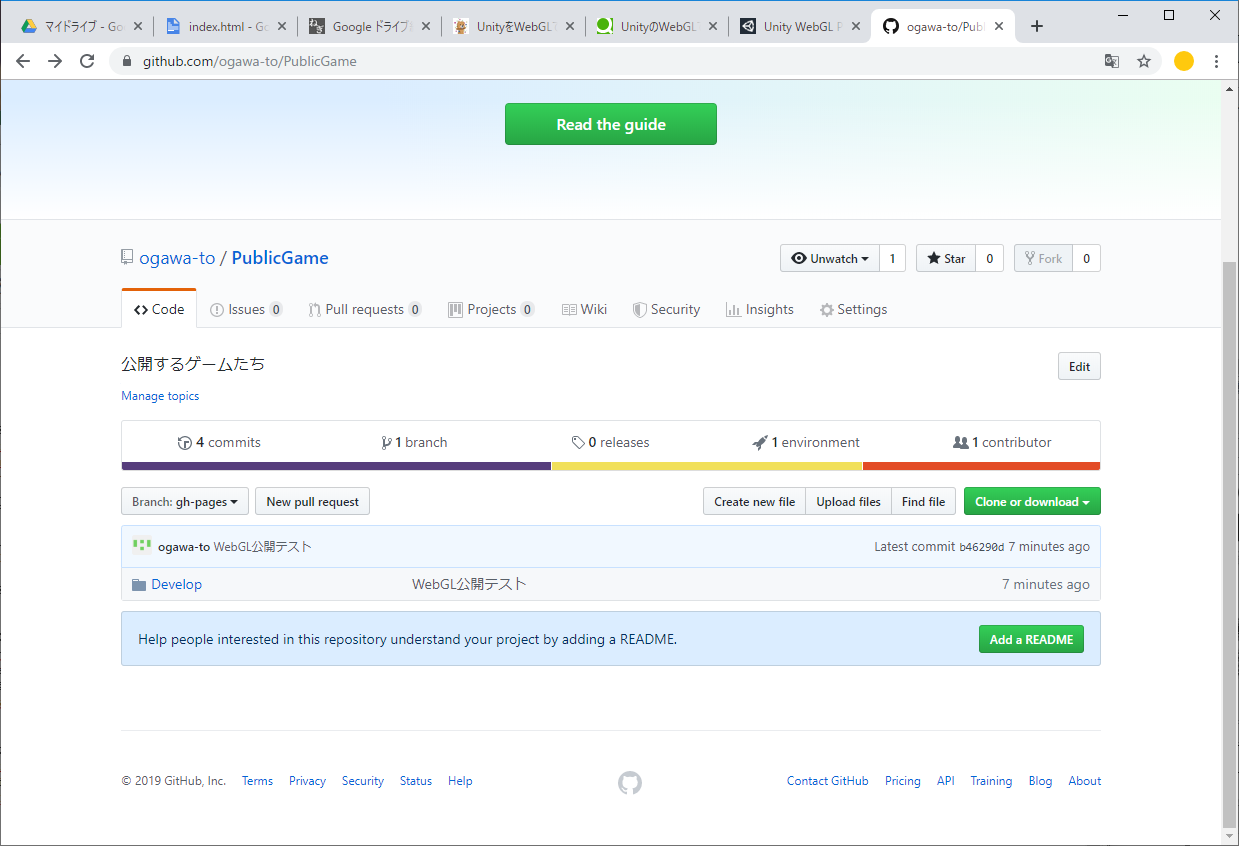Screen dimensions: 1239x846
Task: Click the address bar URL
Action: [x=250, y=61]
